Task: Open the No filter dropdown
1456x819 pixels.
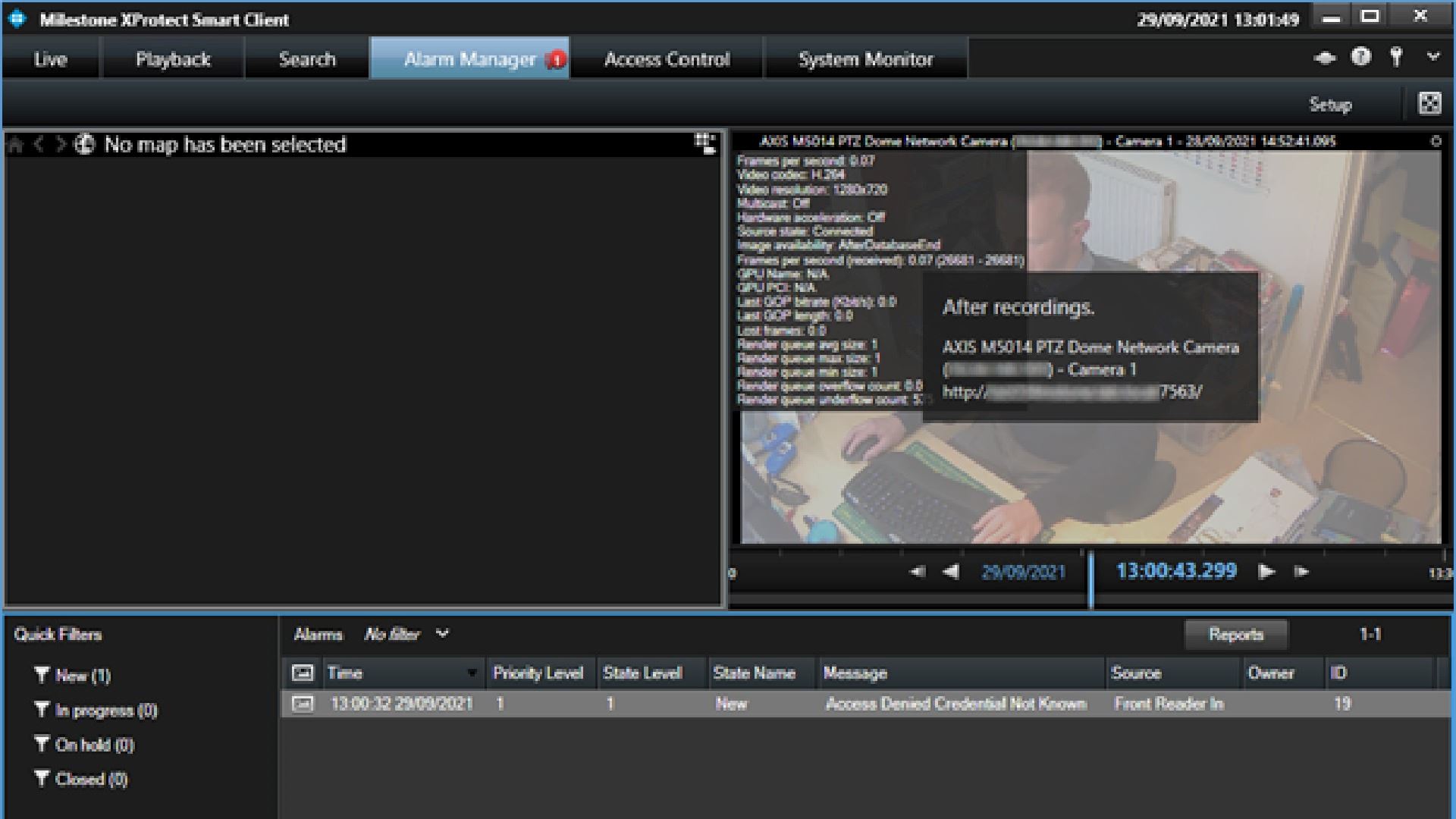Action: click(x=407, y=634)
